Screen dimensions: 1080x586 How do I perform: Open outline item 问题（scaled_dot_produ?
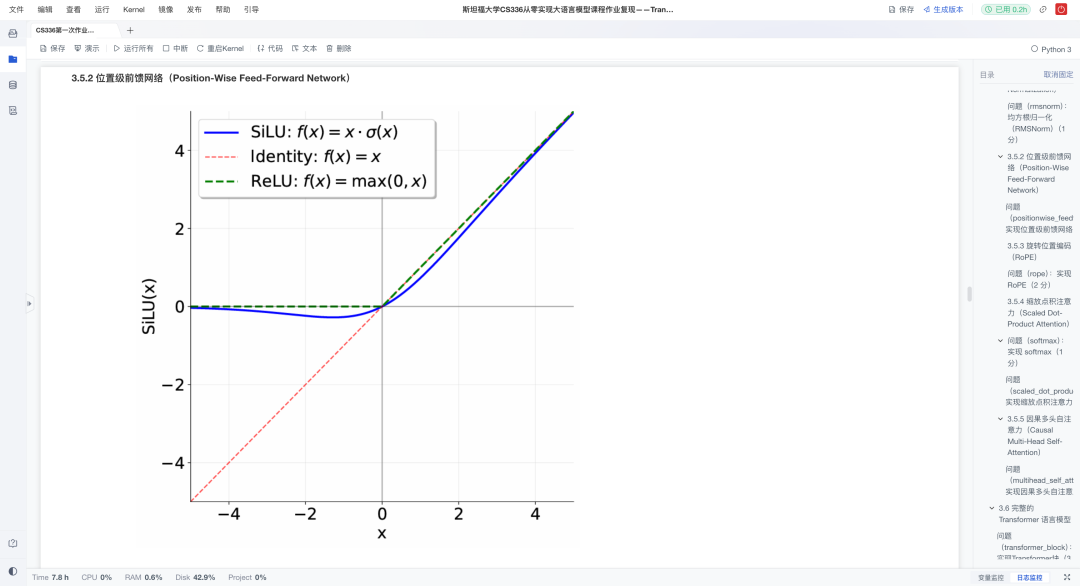coord(1039,390)
